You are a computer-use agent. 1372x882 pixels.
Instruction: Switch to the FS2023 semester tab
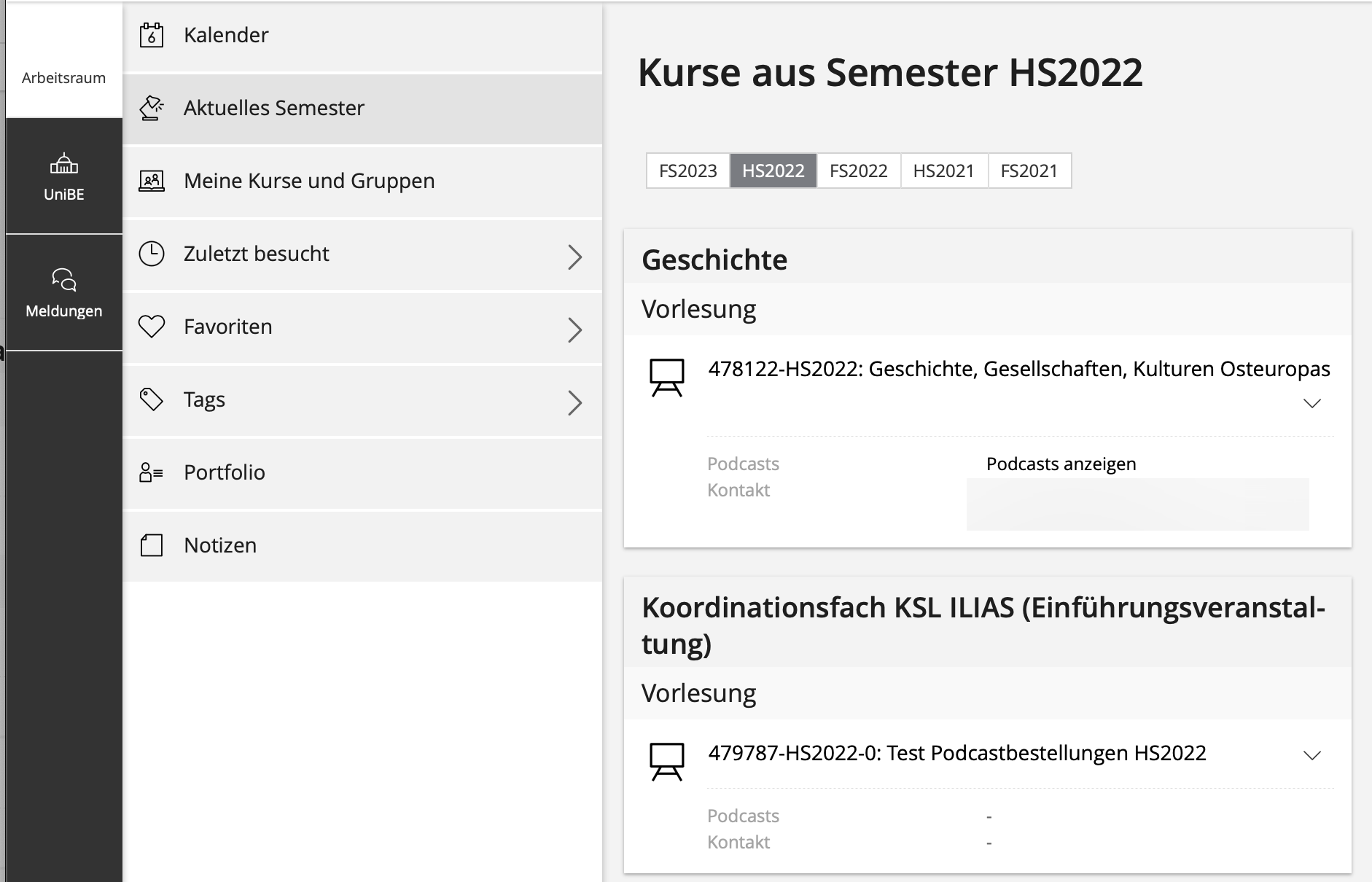[687, 171]
